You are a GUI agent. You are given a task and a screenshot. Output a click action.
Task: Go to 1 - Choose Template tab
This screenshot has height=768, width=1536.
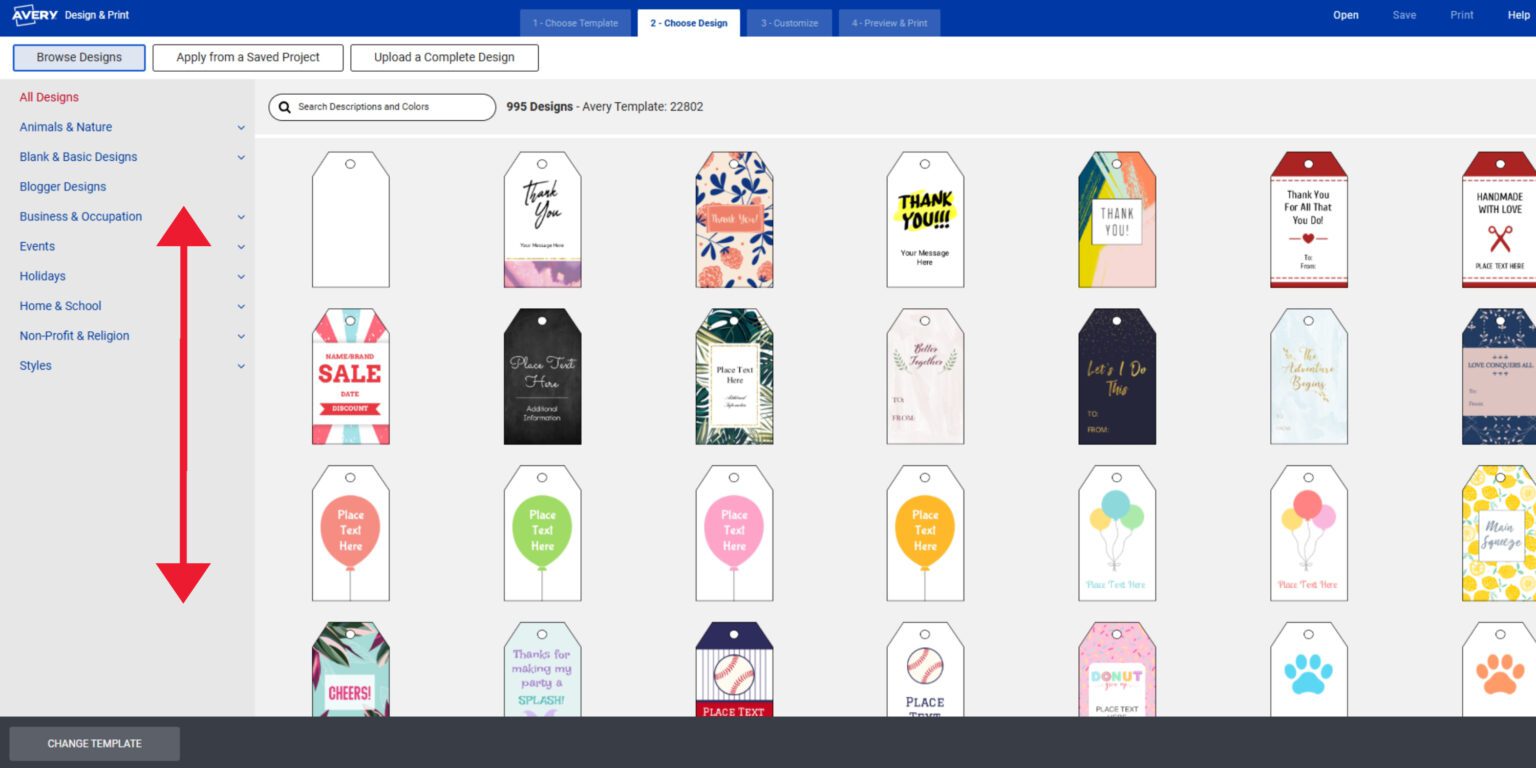click(575, 23)
